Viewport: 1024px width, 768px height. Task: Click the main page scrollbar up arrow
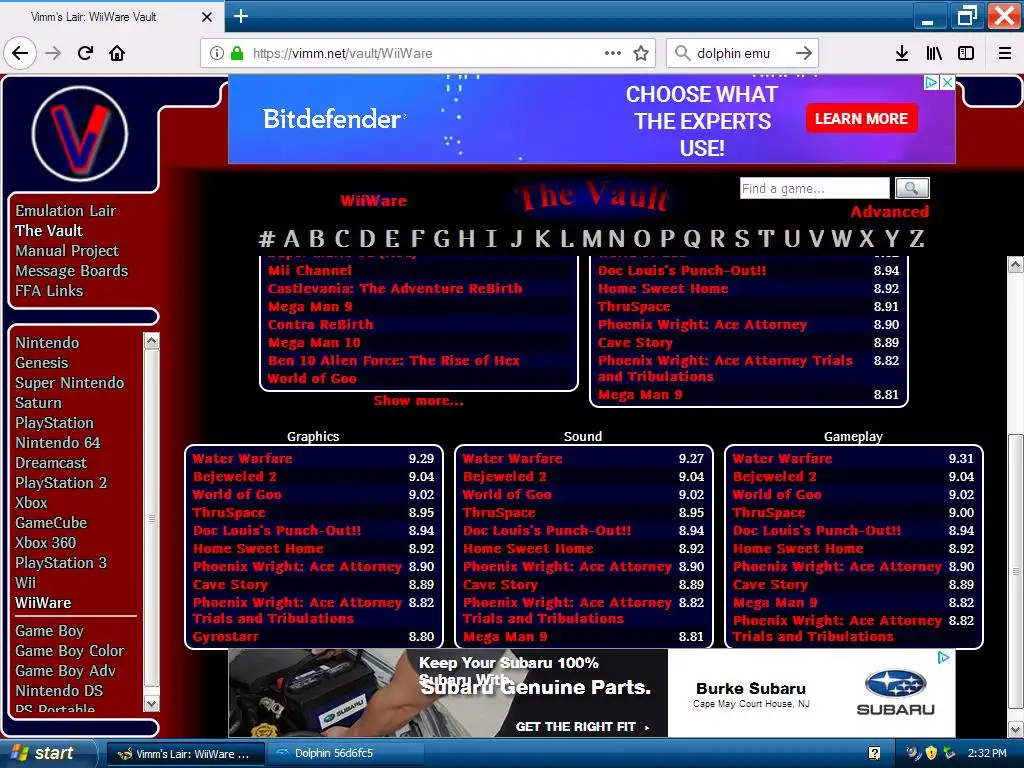point(1016,264)
